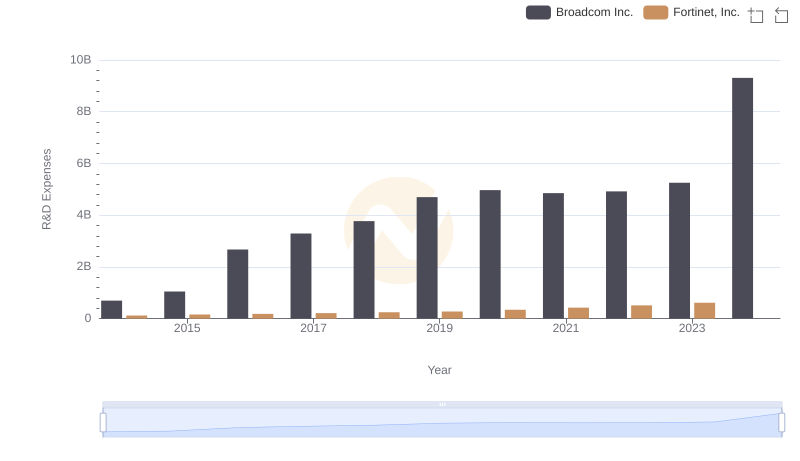The image size is (800, 461).
Task: Click the Broadcom bar for 2022
Action: pyautogui.click(x=616, y=255)
